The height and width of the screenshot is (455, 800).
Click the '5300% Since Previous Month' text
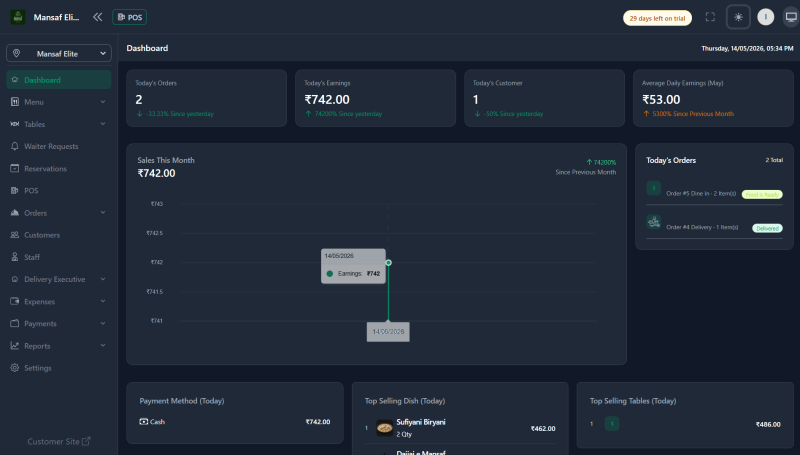(693, 114)
